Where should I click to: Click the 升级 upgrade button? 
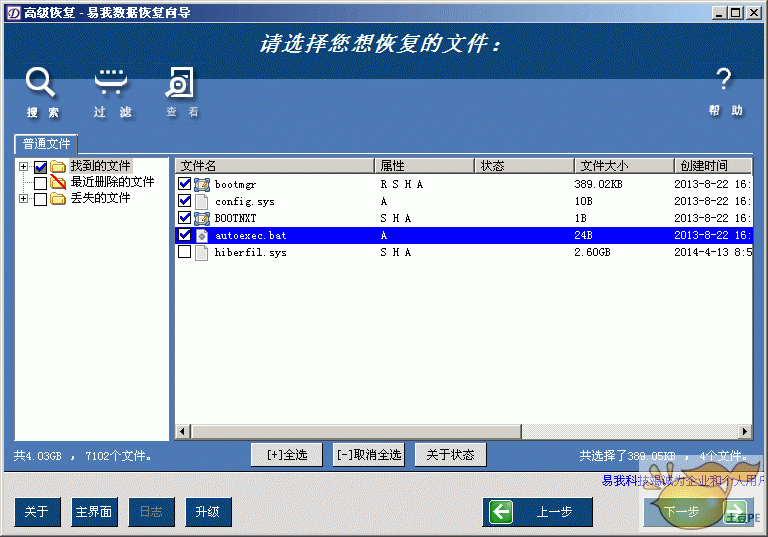coord(208,512)
